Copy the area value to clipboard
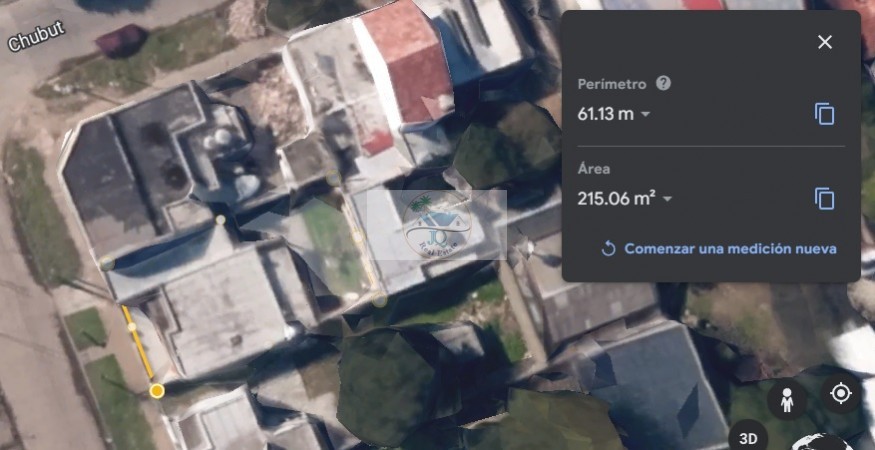This screenshot has width=875, height=450. click(x=824, y=199)
